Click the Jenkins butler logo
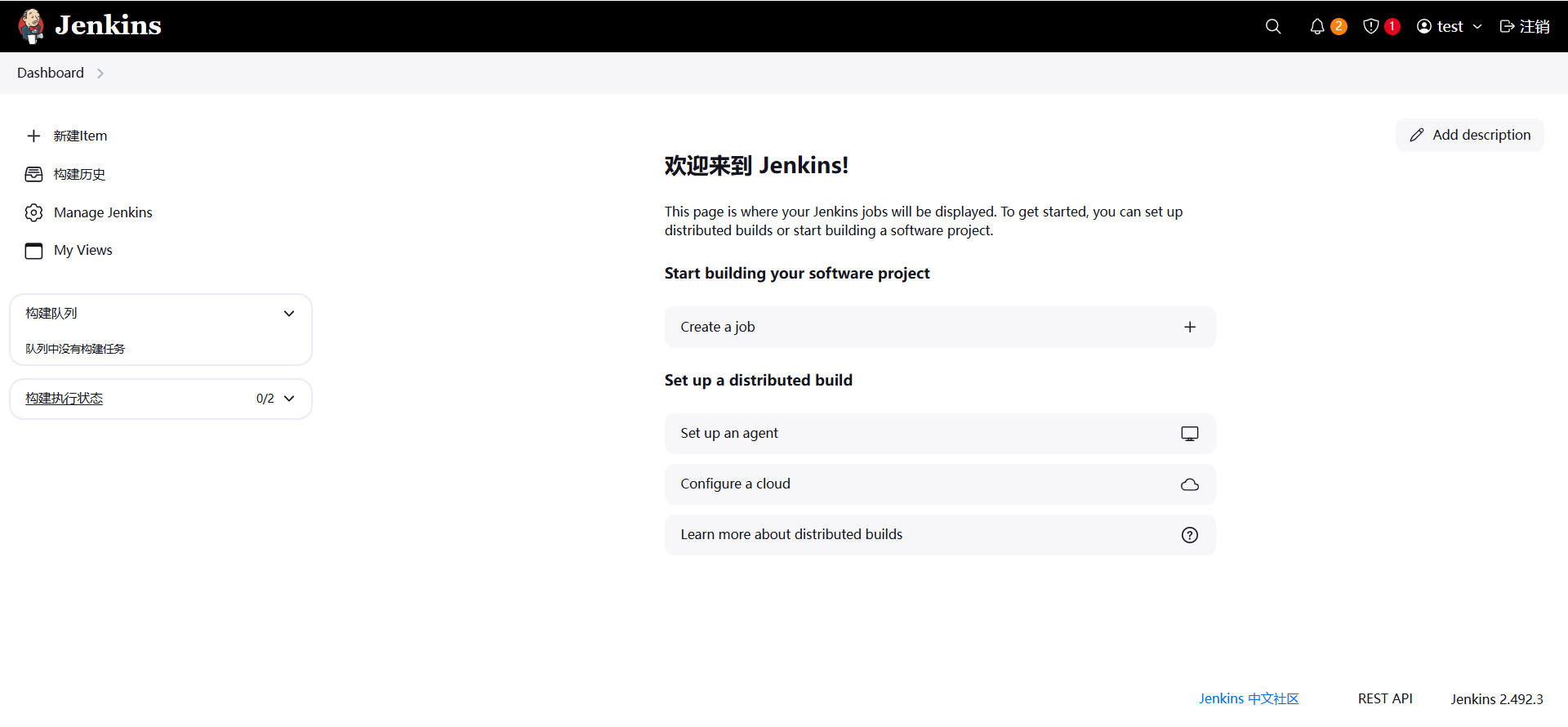The height and width of the screenshot is (727, 1568). point(31,26)
